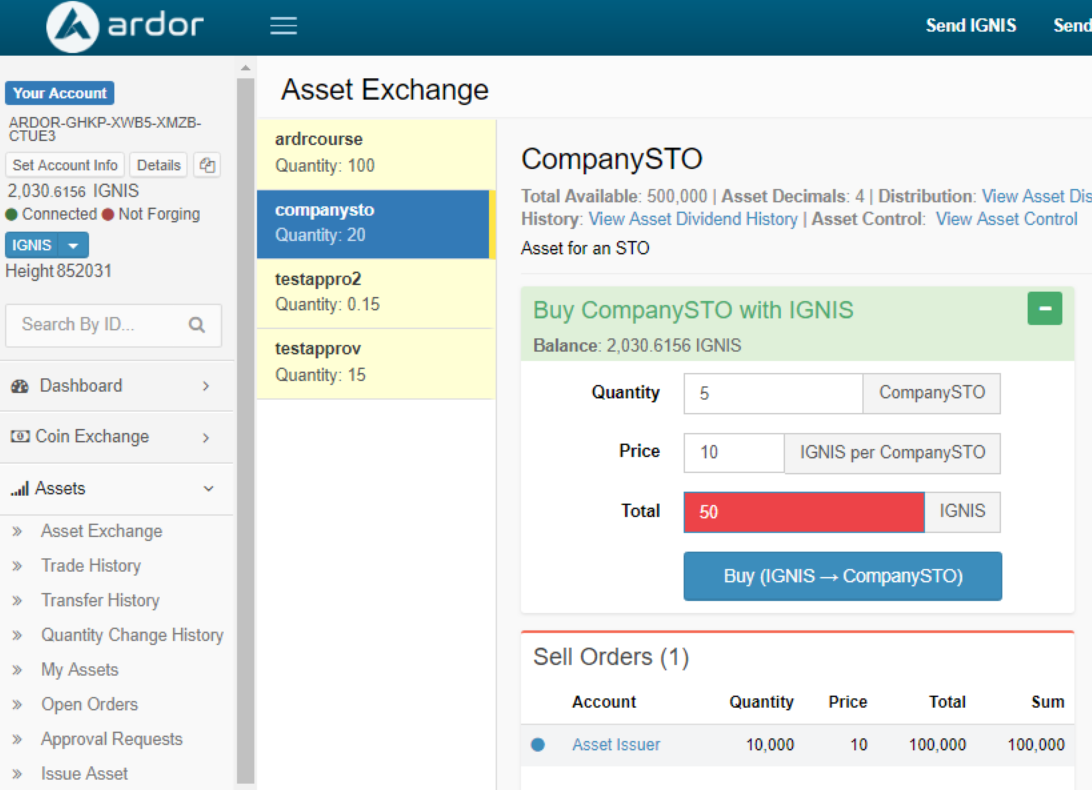1092x790 pixels.
Task: Click the Assets bar chart icon
Action: (x=19, y=489)
